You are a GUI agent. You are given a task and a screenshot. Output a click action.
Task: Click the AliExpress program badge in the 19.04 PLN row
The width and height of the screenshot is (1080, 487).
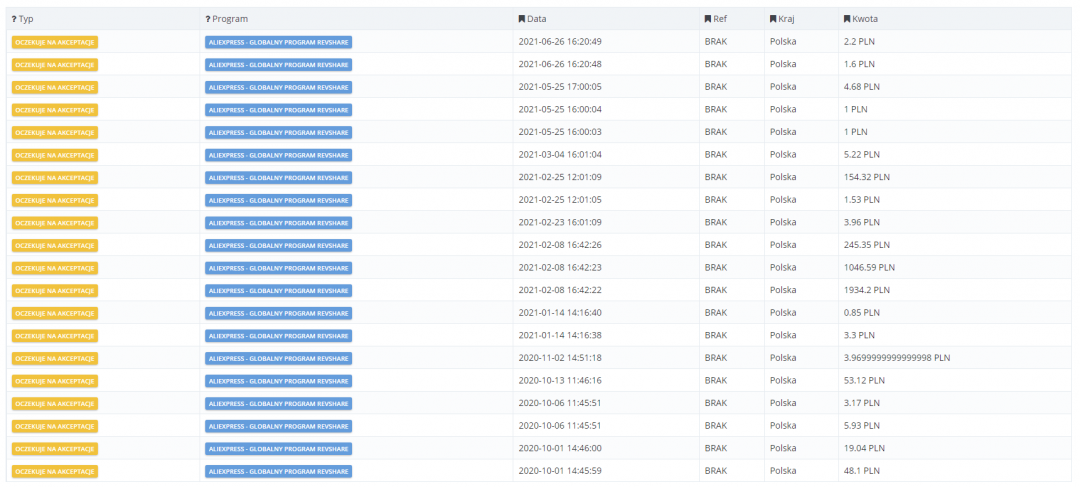coord(278,448)
